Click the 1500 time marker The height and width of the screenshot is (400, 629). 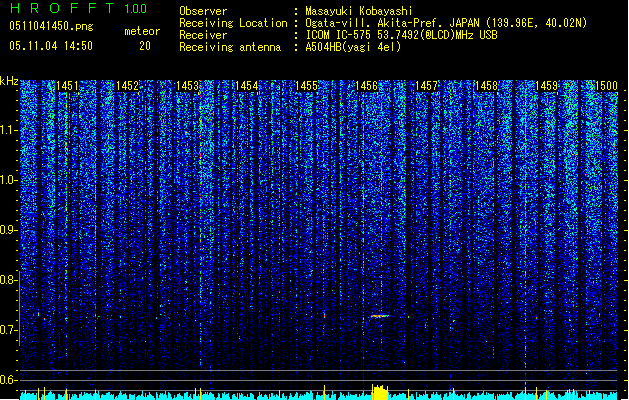click(x=606, y=86)
